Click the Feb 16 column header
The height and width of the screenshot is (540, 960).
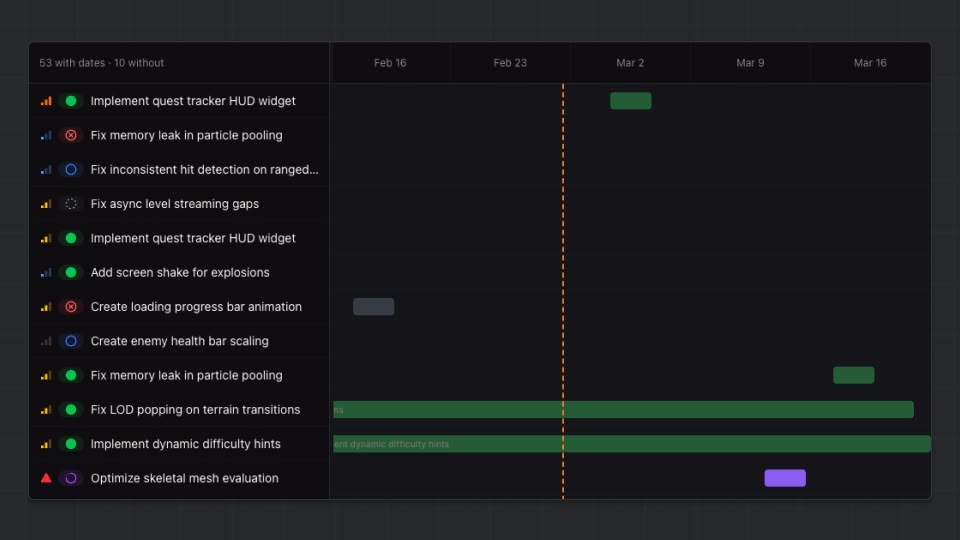point(390,62)
